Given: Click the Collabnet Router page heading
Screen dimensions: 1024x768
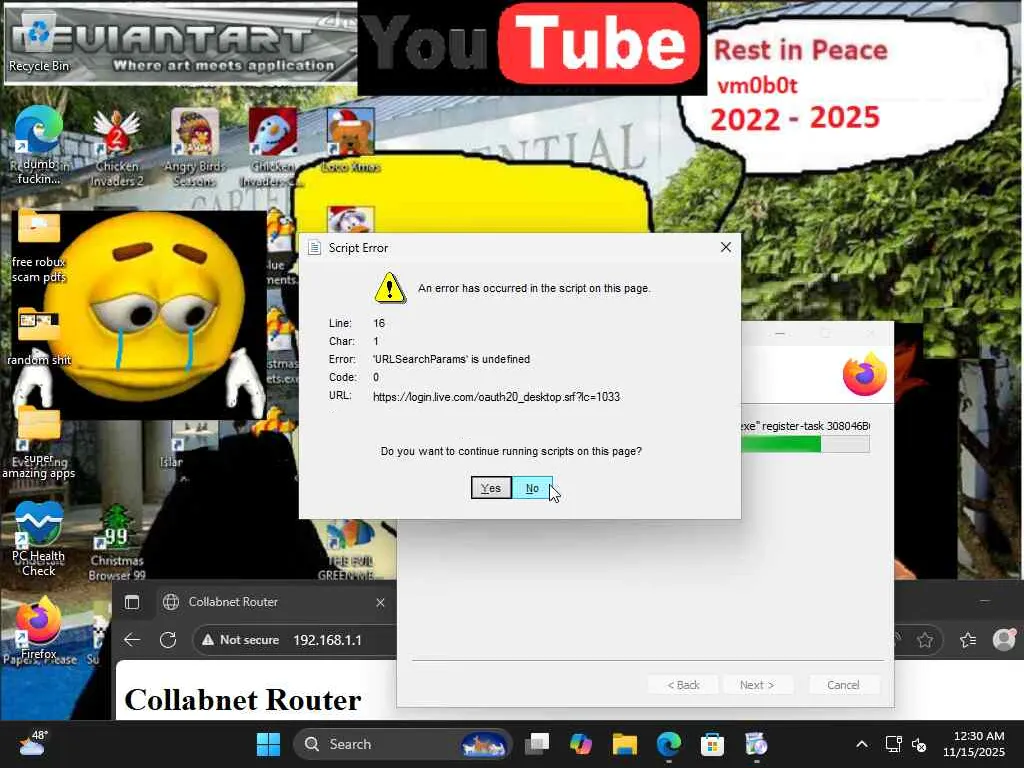Looking at the screenshot, I should (242, 699).
